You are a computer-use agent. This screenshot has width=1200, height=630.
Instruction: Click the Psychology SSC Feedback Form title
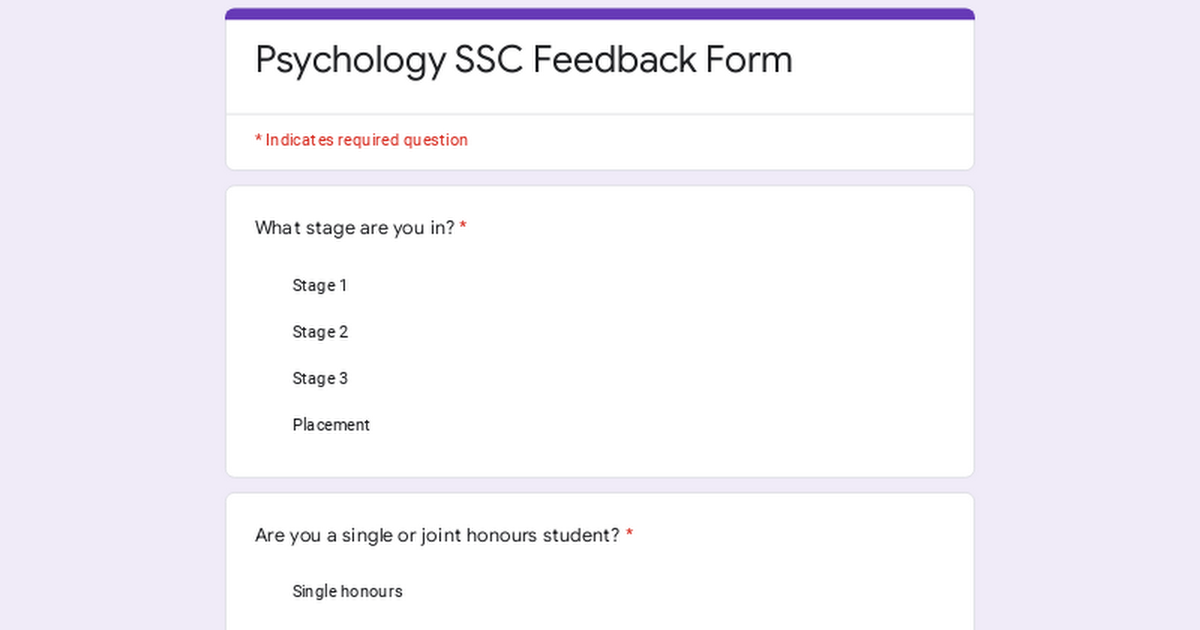coord(523,60)
